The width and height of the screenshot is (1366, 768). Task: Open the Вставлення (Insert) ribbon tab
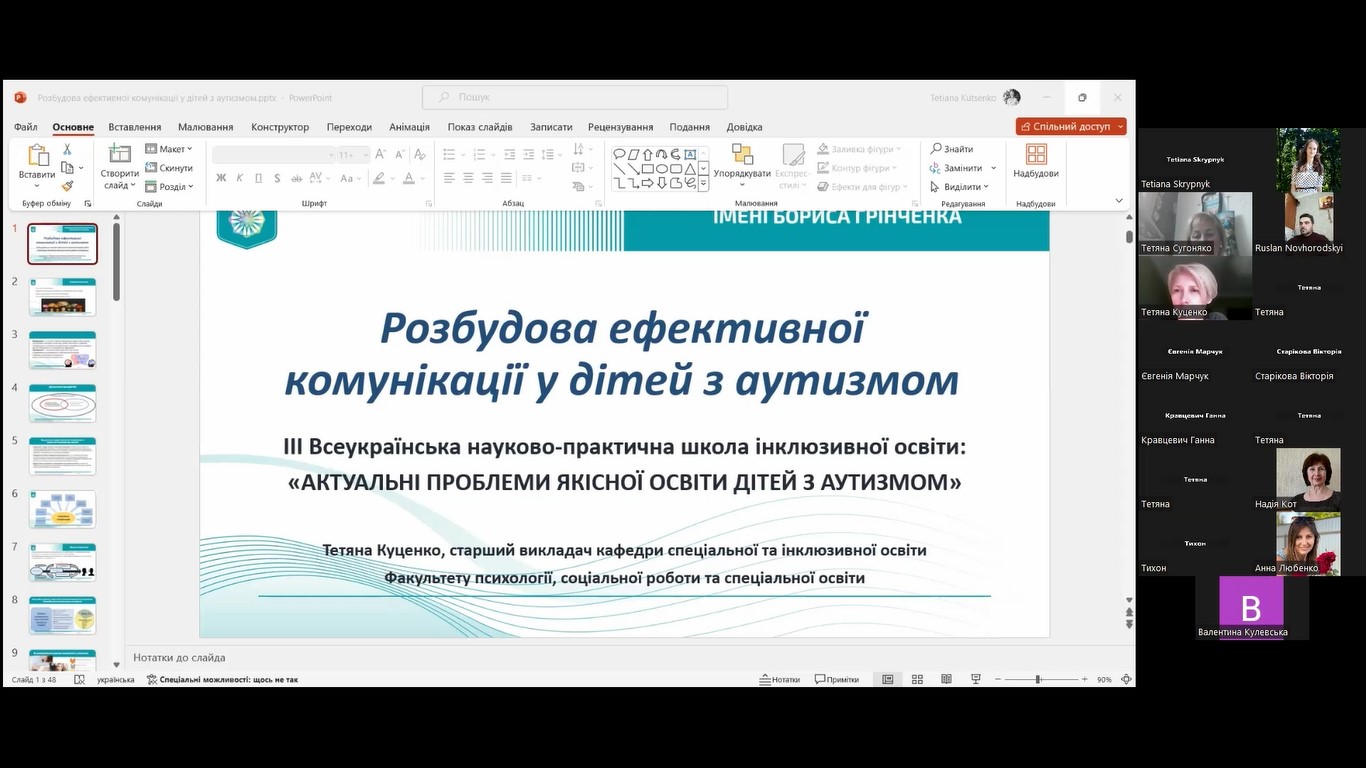[x=134, y=127]
